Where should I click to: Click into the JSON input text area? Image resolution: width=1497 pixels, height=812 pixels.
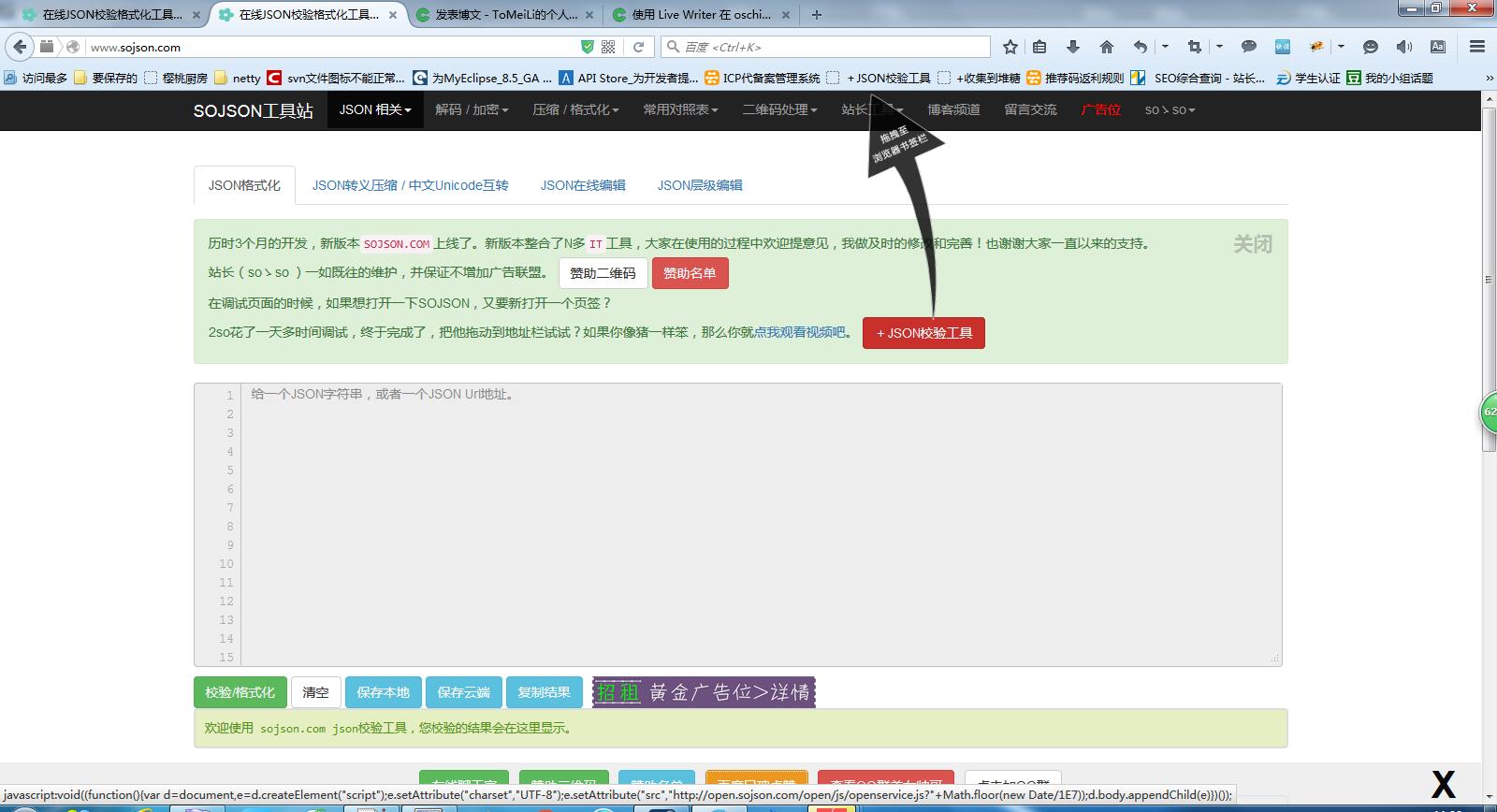[x=761, y=525]
